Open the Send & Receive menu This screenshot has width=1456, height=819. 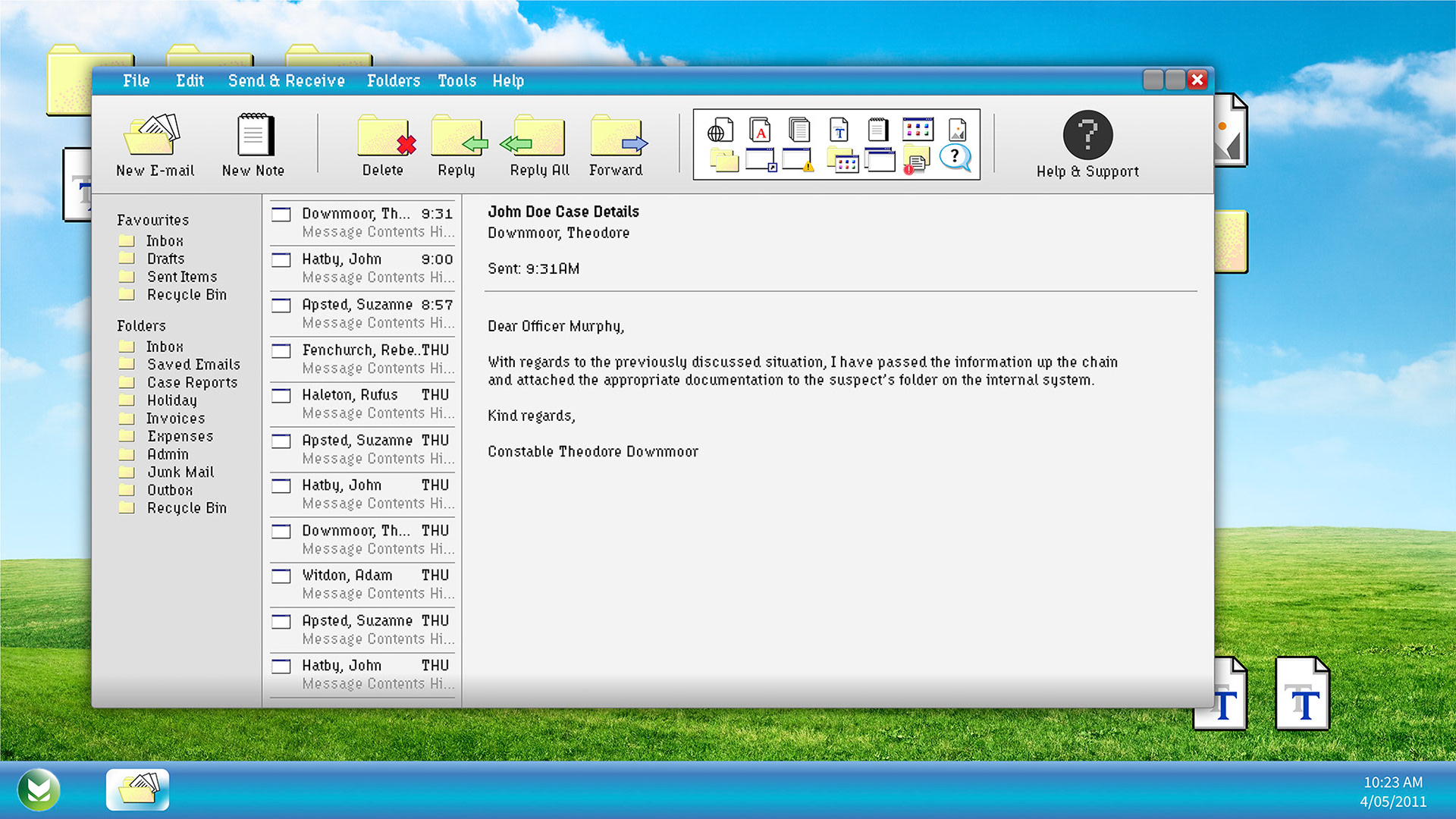pyautogui.click(x=286, y=81)
